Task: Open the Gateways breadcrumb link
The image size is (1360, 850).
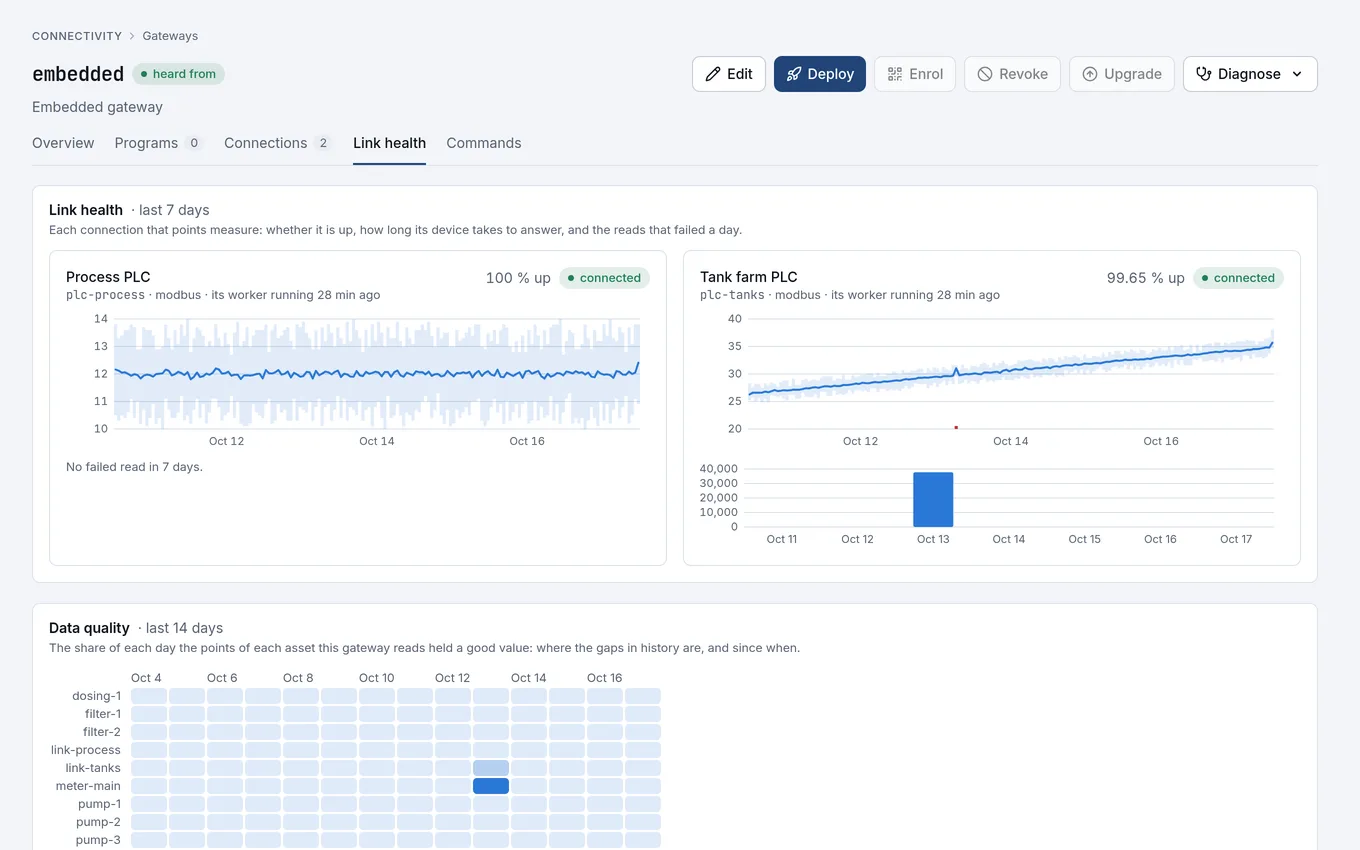Action: (x=170, y=36)
